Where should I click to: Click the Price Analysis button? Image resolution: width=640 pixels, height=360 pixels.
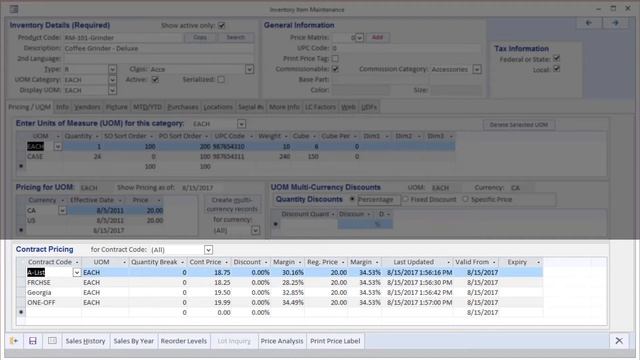(x=282, y=341)
